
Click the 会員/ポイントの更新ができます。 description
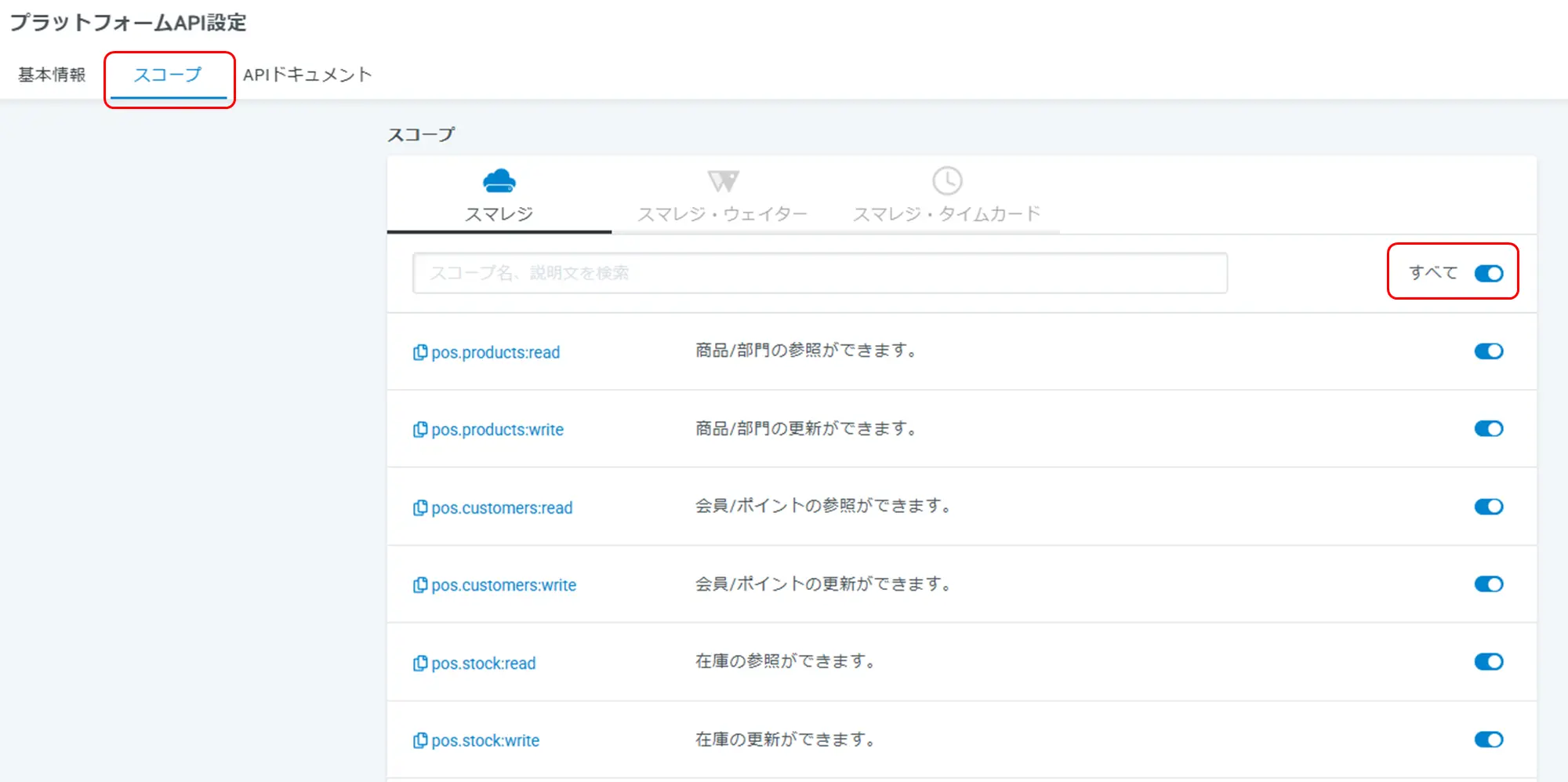pos(824,584)
